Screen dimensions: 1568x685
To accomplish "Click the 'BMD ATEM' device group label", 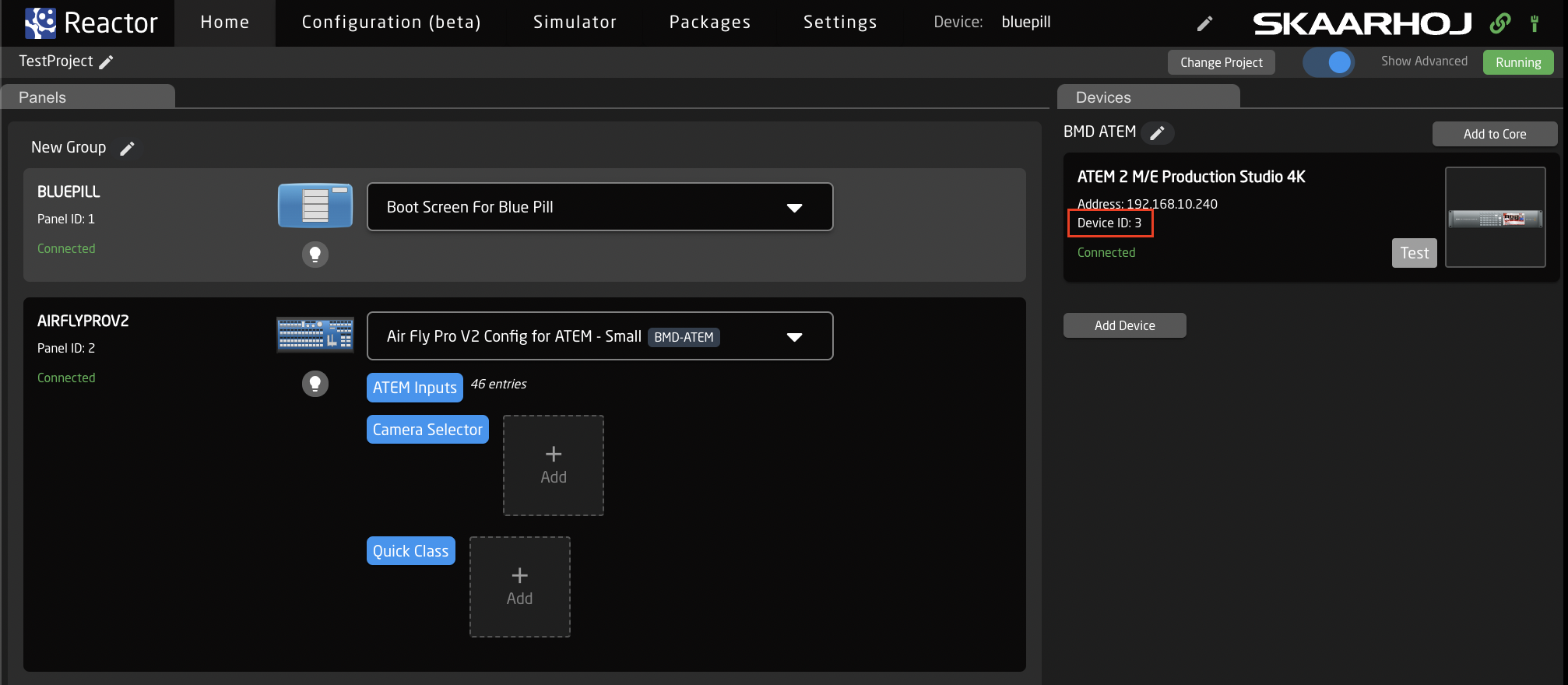I will (x=1099, y=132).
